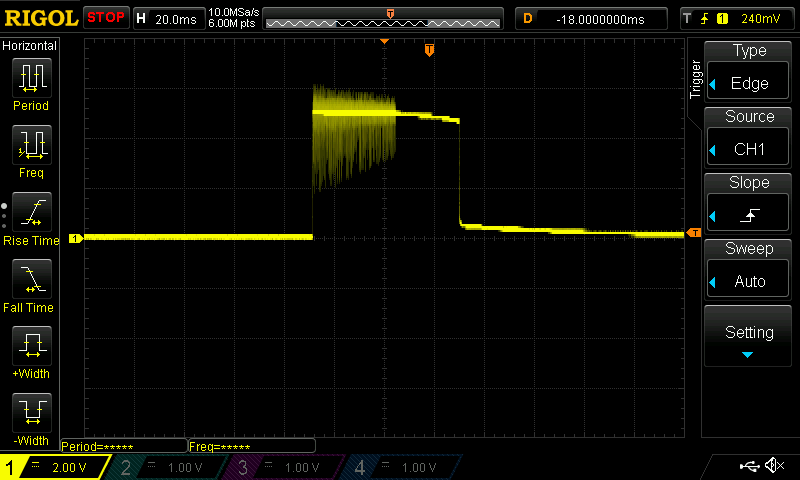The image size is (800, 480).
Task: Select the +Width measurement icon
Action: click(32, 345)
